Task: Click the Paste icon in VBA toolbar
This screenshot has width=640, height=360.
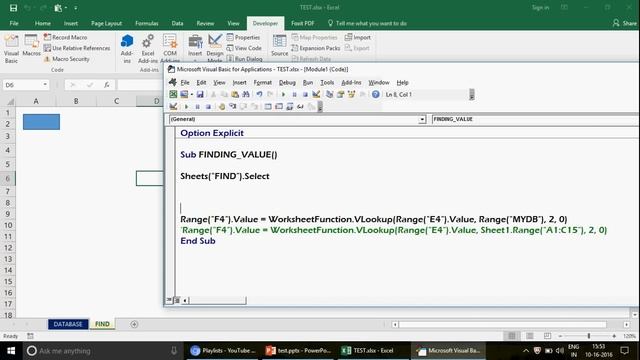Action: tap(235, 94)
